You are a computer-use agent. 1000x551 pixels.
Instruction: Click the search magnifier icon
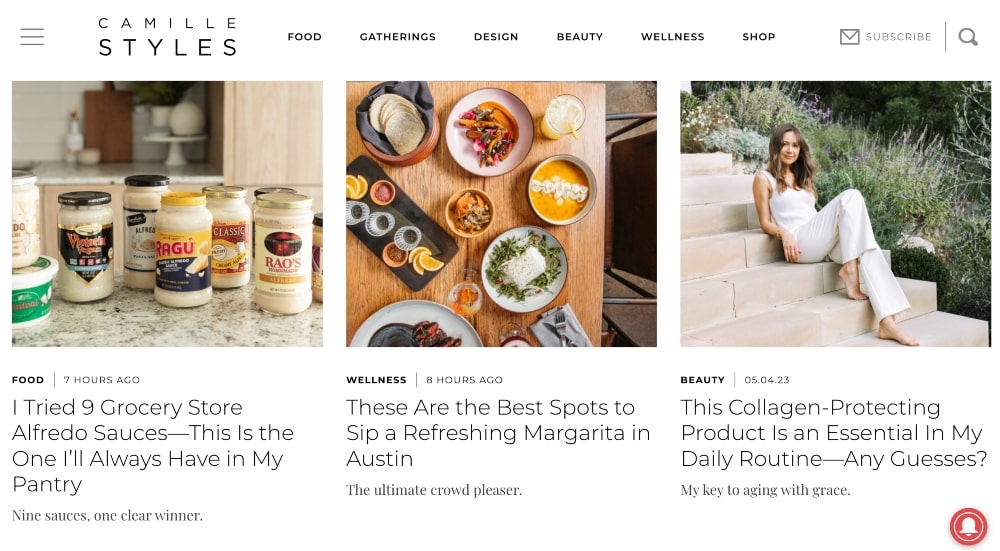(x=968, y=37)
